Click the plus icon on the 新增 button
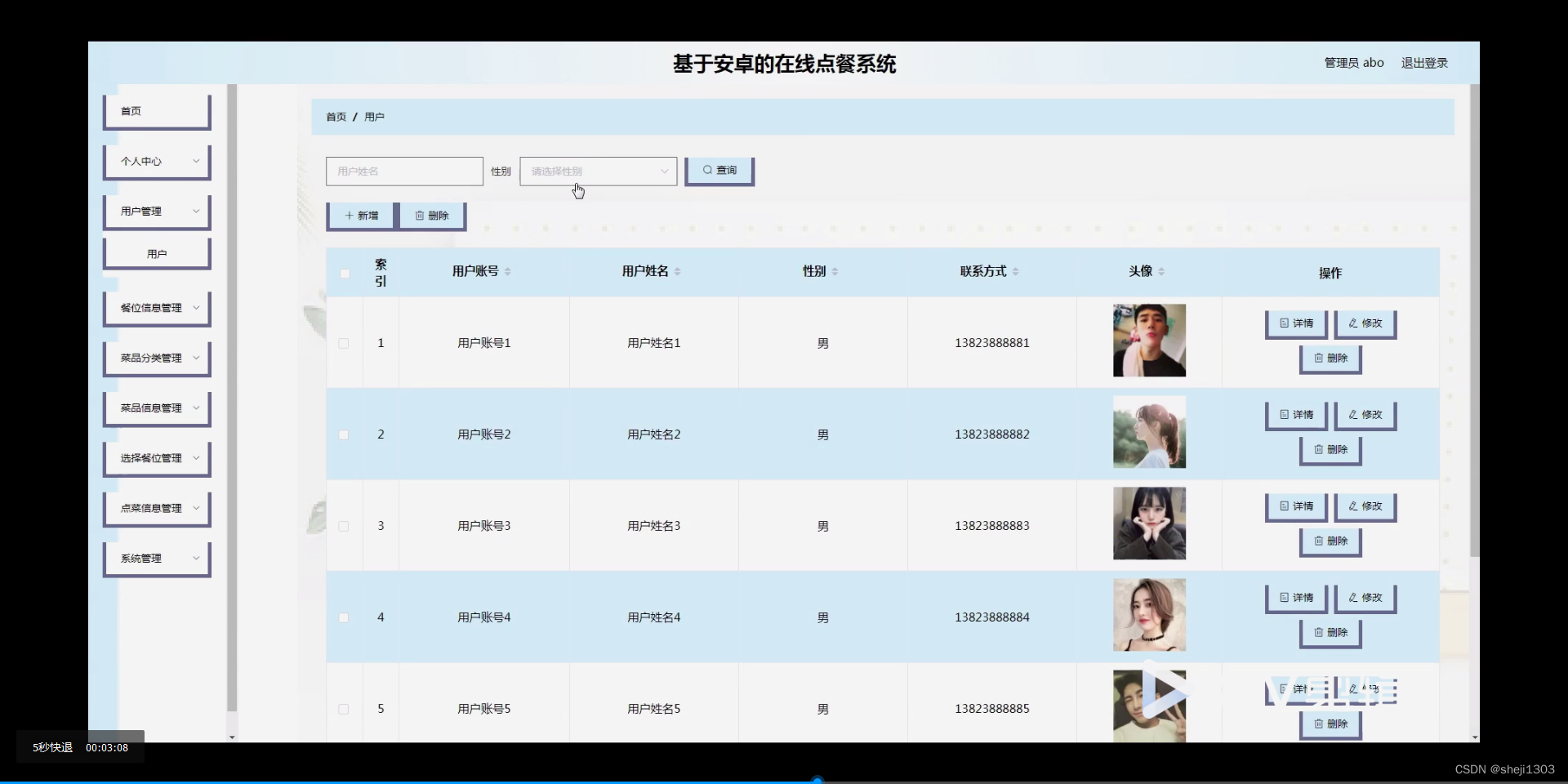 point(350,216)
